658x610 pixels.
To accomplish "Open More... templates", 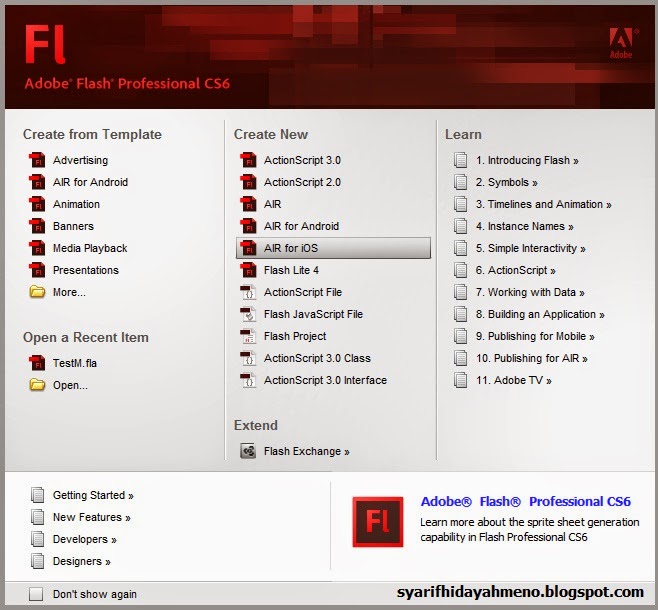I will coord(69,292).
